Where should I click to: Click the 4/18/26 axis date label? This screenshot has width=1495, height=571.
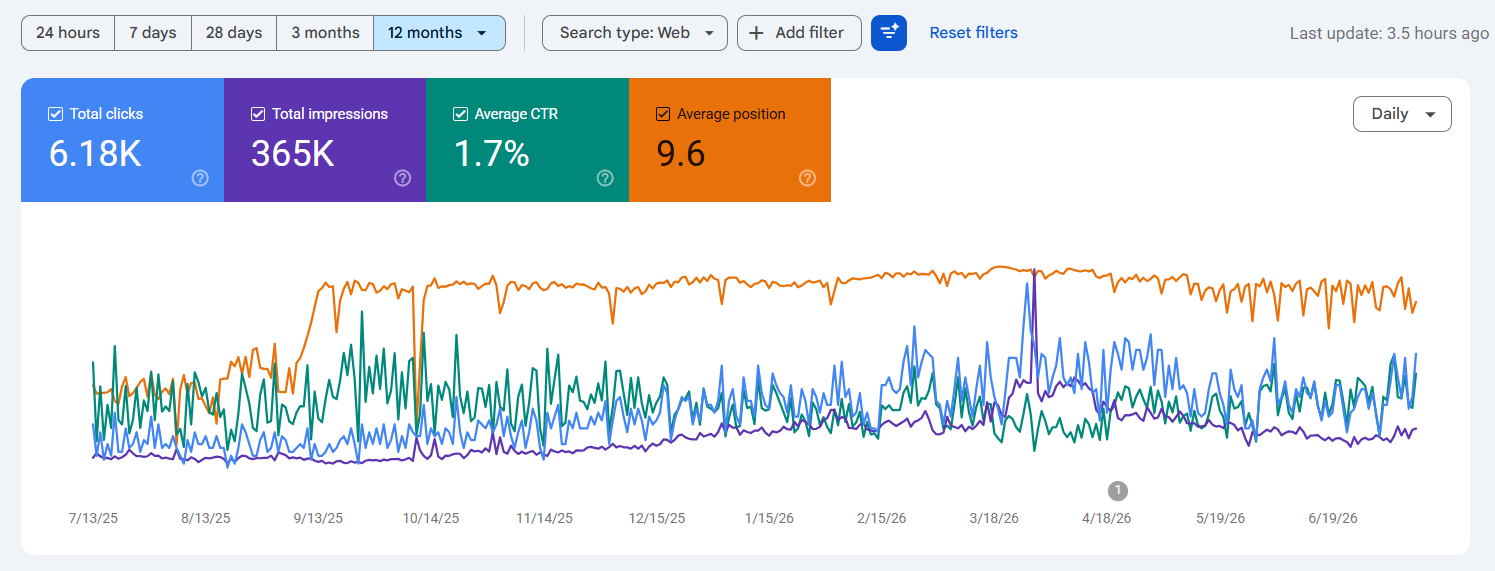[1106, 518]
